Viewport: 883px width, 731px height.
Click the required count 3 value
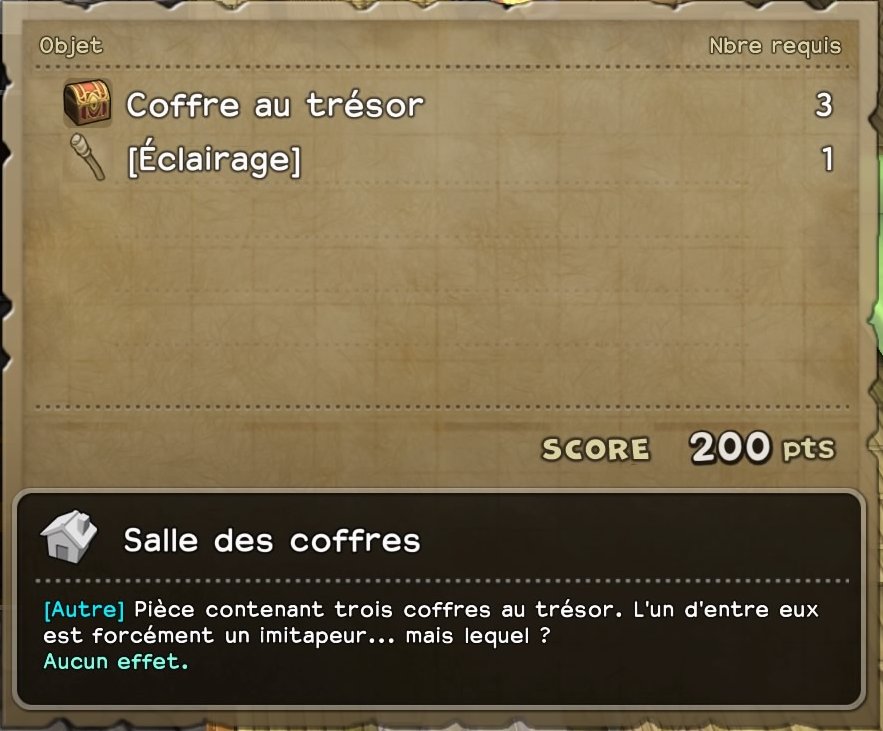point(823,105)
